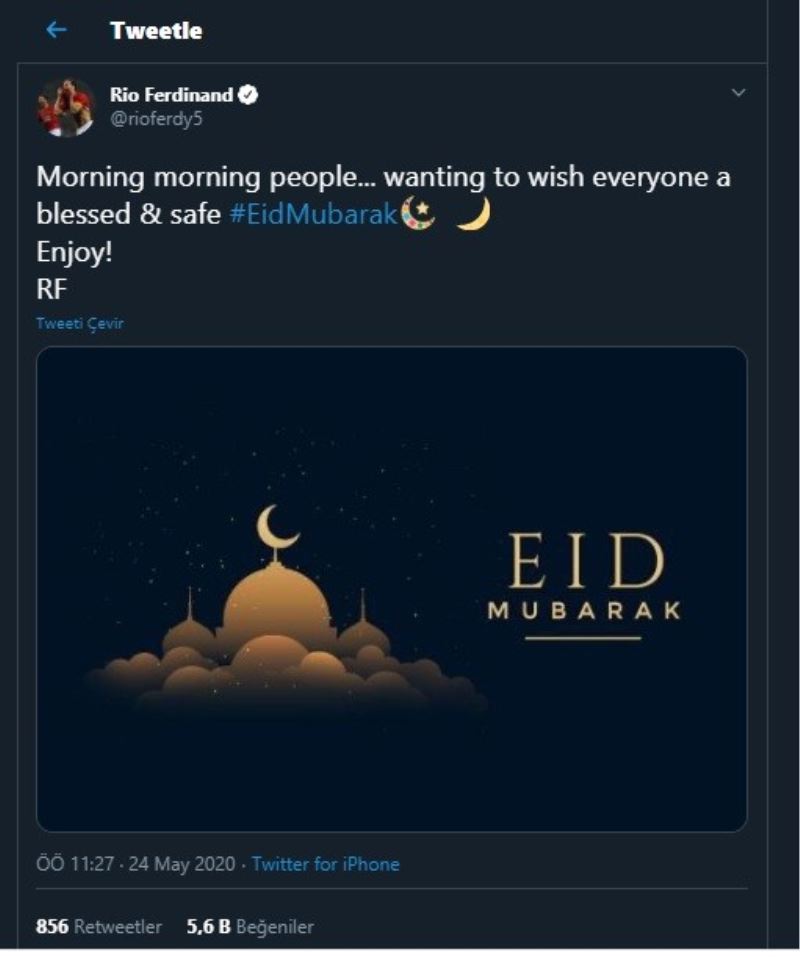800x957 pixels.
Task: Click the back arrow icon
Action: tap(56, 30)
